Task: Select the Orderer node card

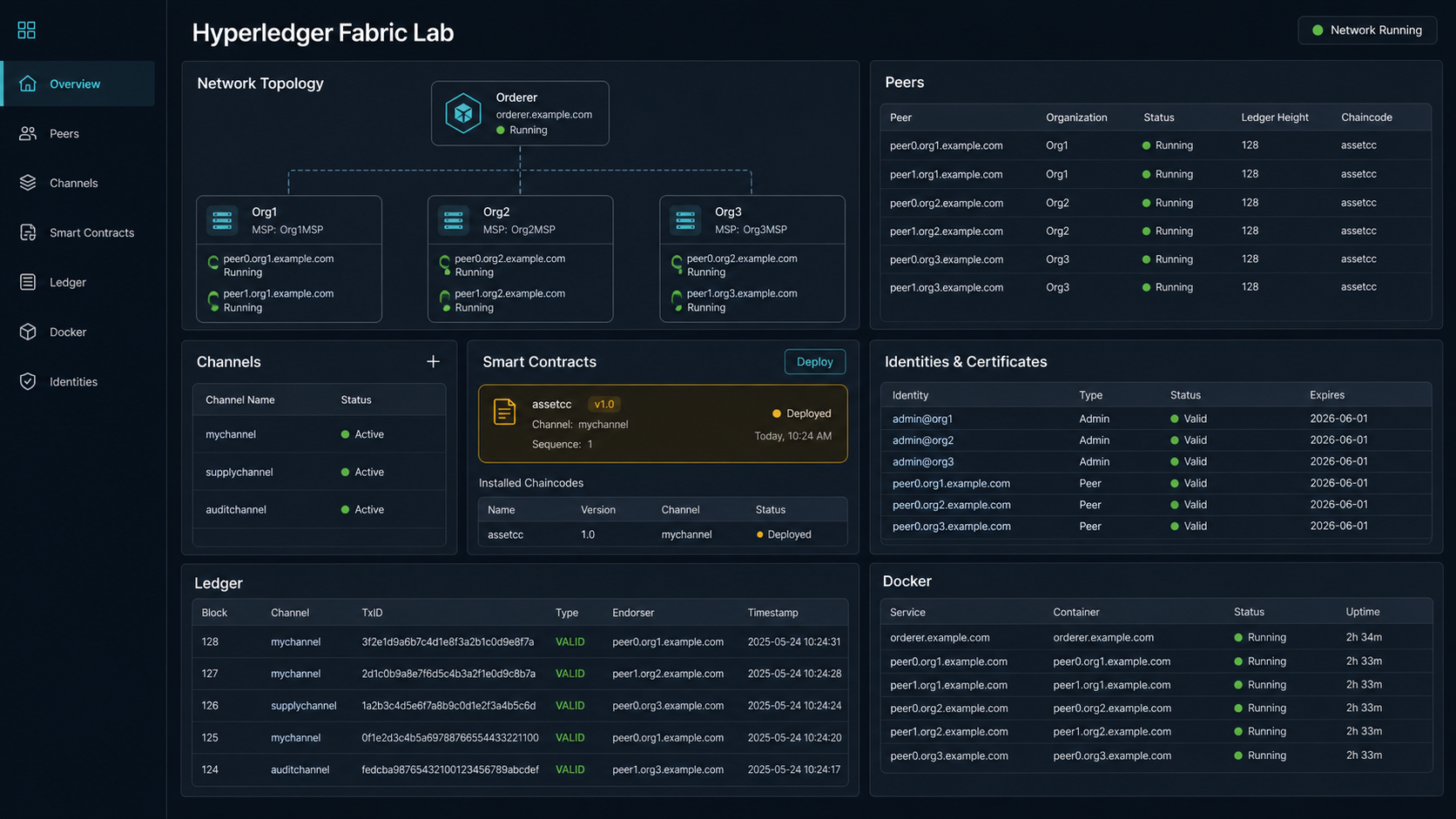Action: click(520, 113)
